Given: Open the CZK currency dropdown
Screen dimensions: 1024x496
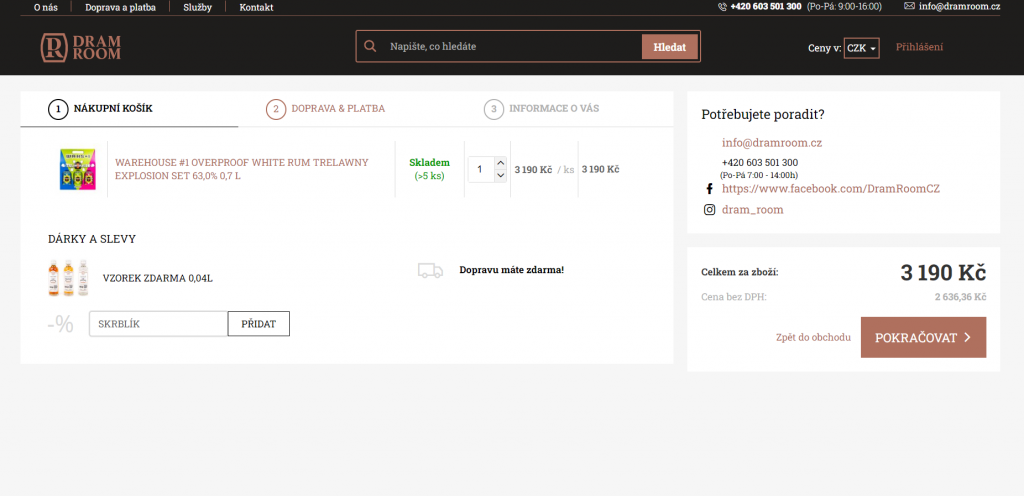Looking at the screenshot, I should click(x=861, y=48).
